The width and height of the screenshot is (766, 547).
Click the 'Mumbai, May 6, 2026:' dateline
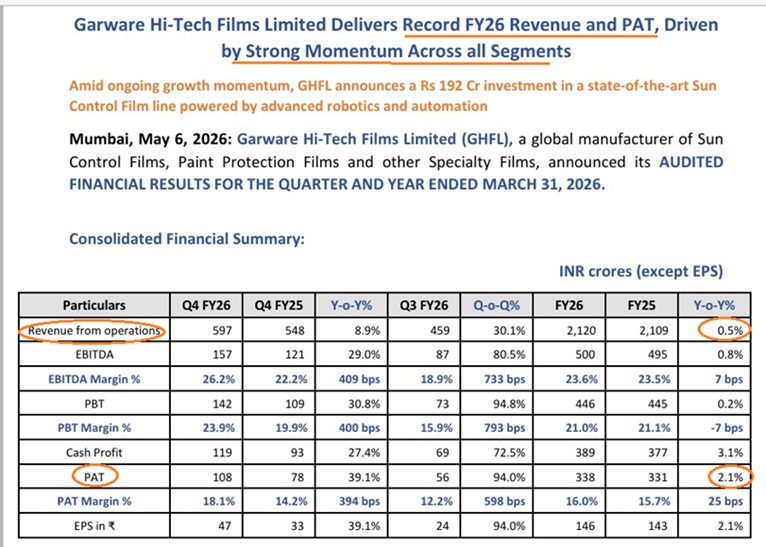[x=150, y=139]
